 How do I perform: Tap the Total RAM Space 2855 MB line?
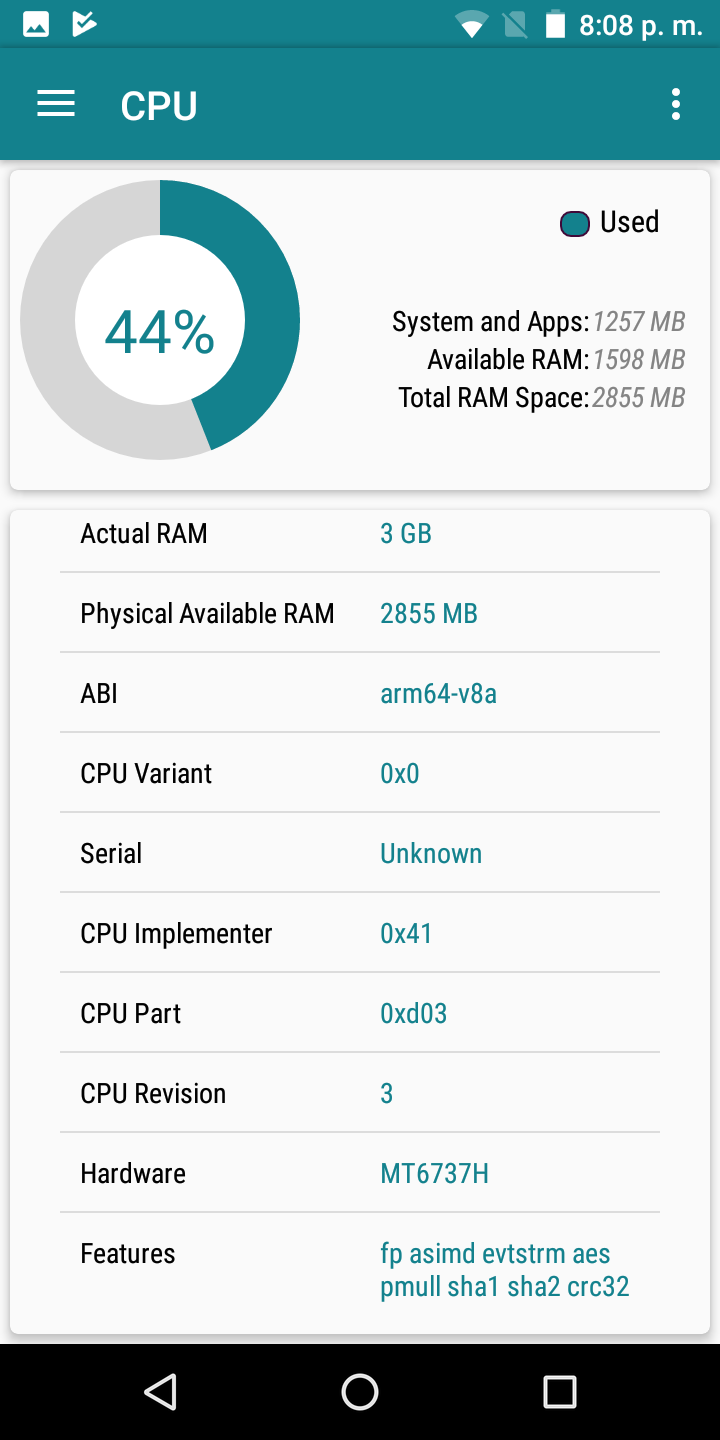(541, 398)
